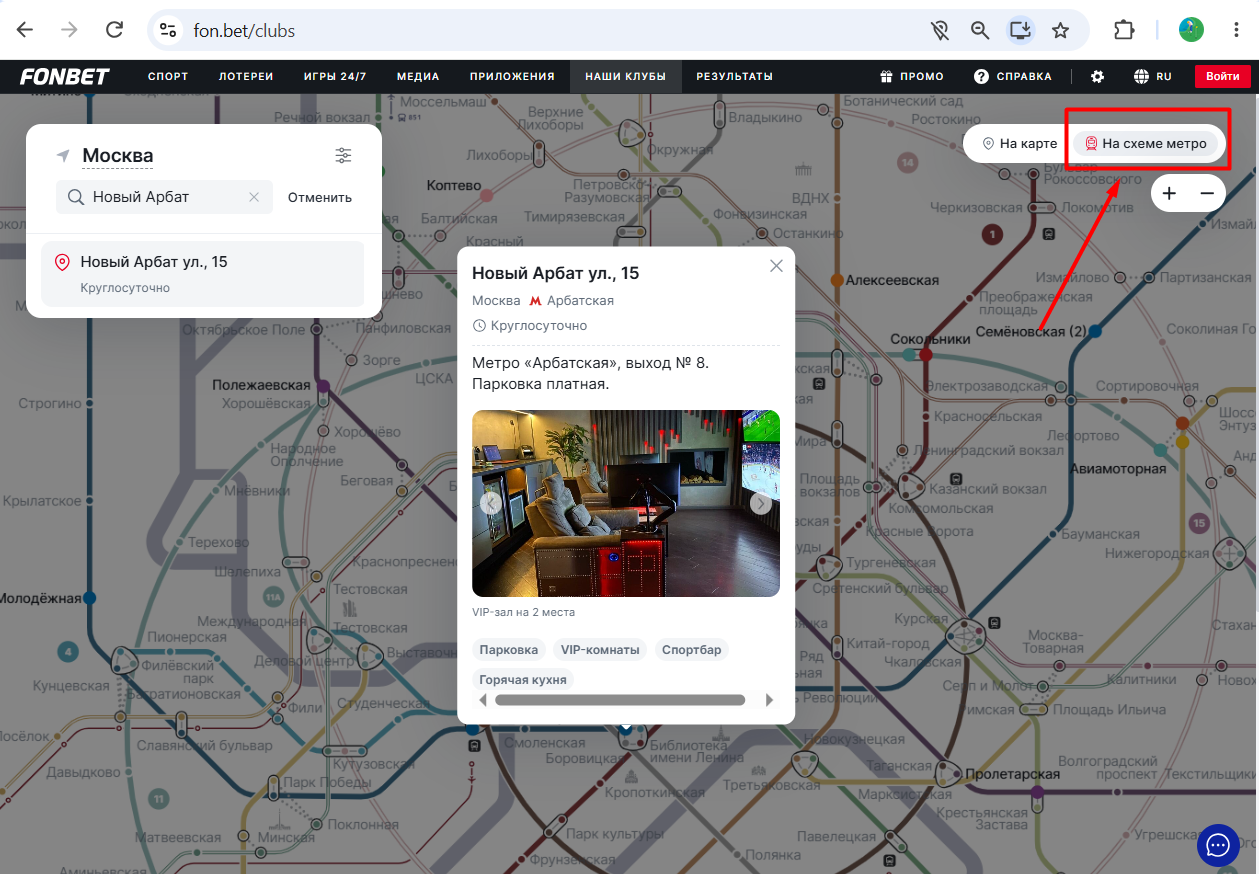Screen dimensions: 1259x874
Task: Click the Сокольники station on the map
Action: (x=926, y=354)
